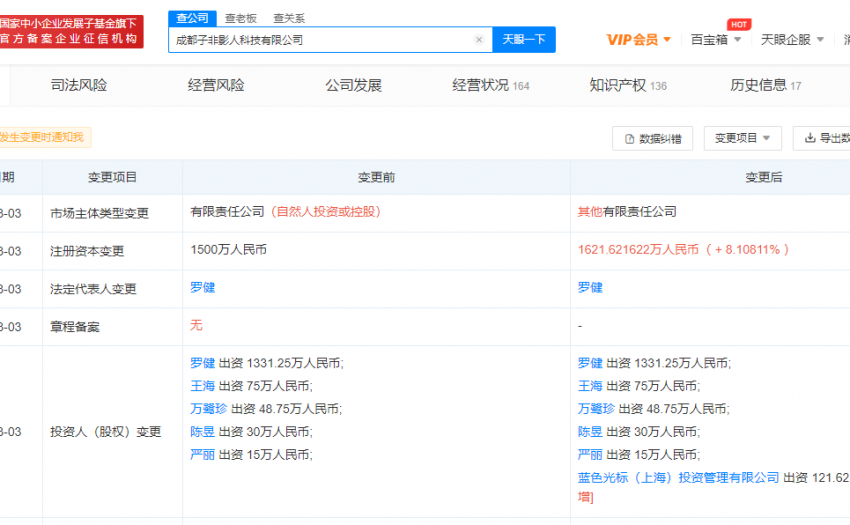The width and height of the screenshot is (850, 525).
Task: Open 陈昱 investor link in 变更前 shareholder list
Action: 203,432
